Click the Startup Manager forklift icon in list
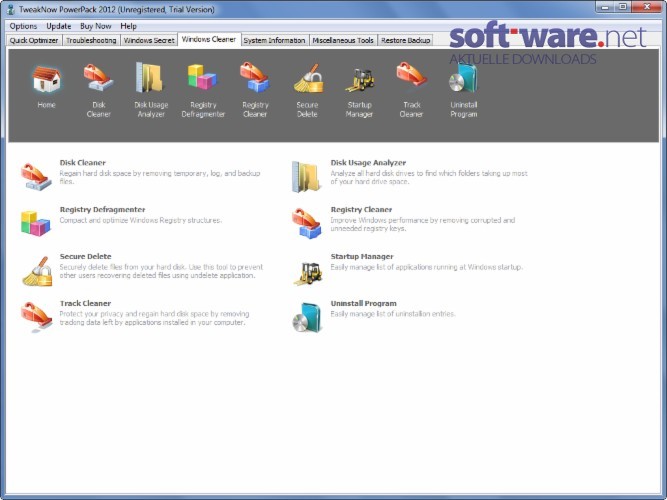Viewport: 667px width, 500px height. (308, 274)
